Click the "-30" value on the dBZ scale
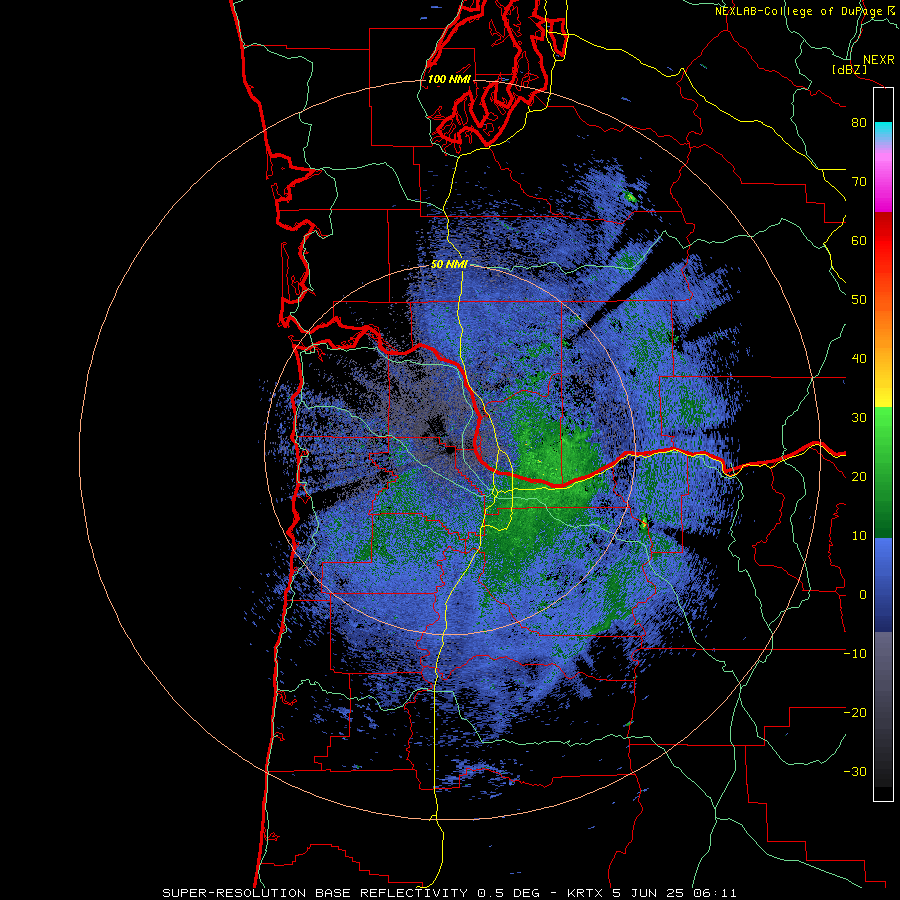This screenshot has height=900, width=900. click(x=855, y=772)
